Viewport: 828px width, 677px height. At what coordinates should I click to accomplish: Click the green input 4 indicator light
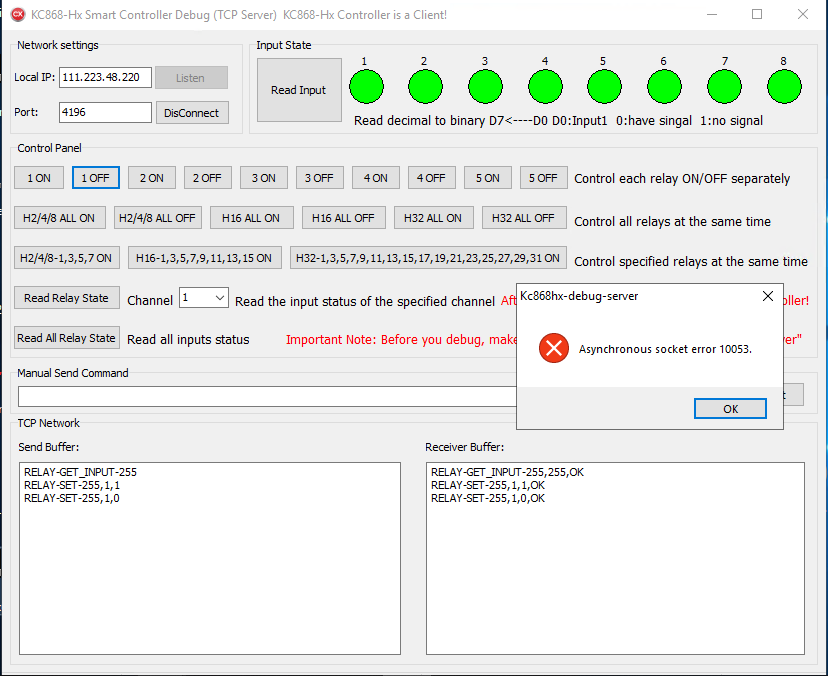point(545,87)
